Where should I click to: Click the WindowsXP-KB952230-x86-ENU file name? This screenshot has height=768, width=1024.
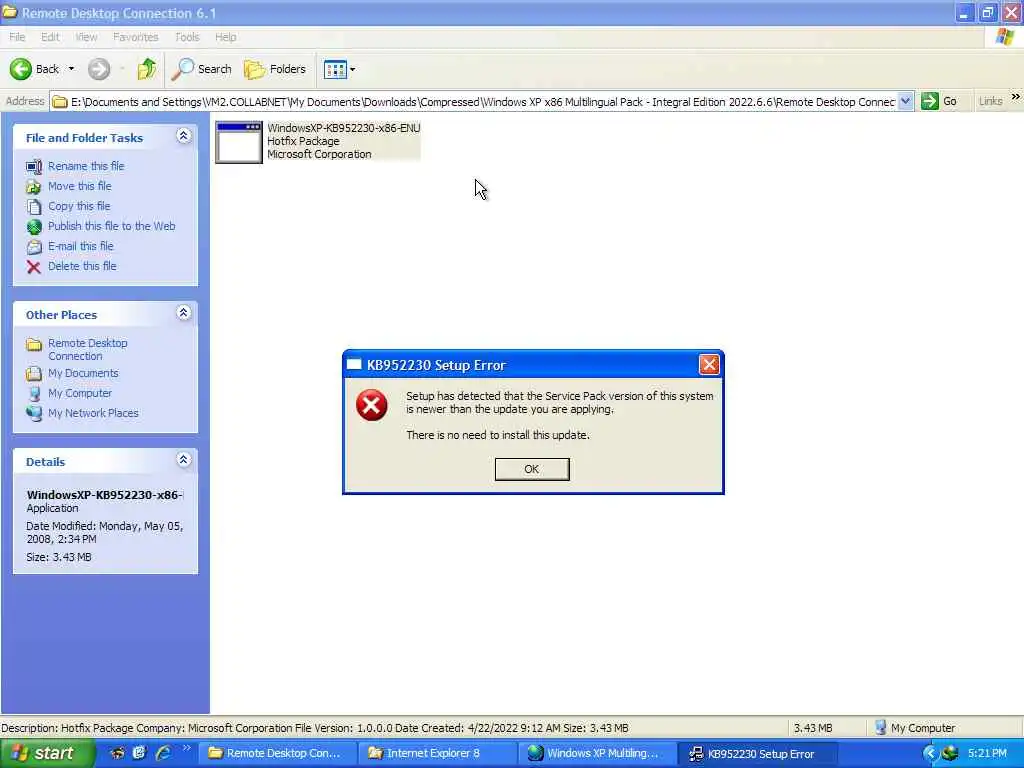(x=344, y=128)
